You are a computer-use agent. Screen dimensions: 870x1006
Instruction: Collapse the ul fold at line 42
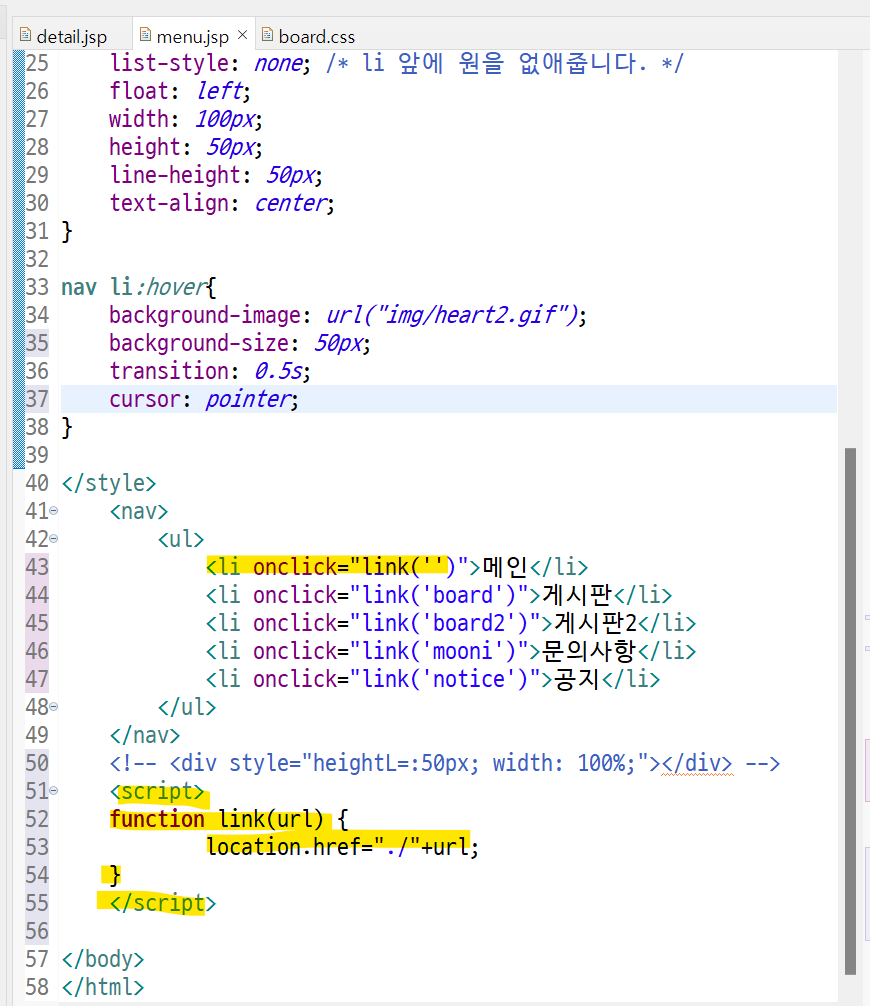click(54, 539)
